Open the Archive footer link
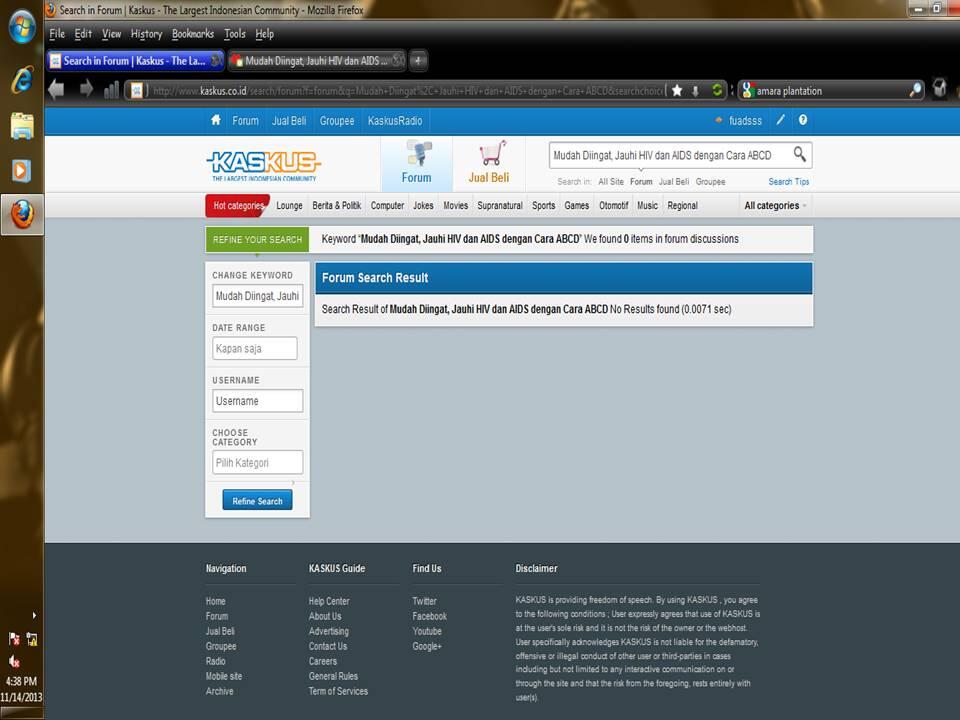This screenshot has height=720, width=960. [x=219, y=691]
